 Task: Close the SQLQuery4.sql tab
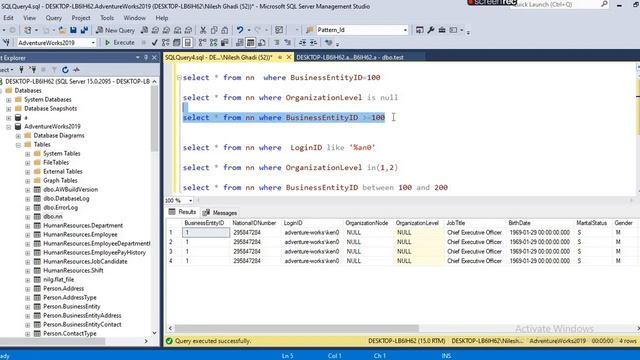289,58
